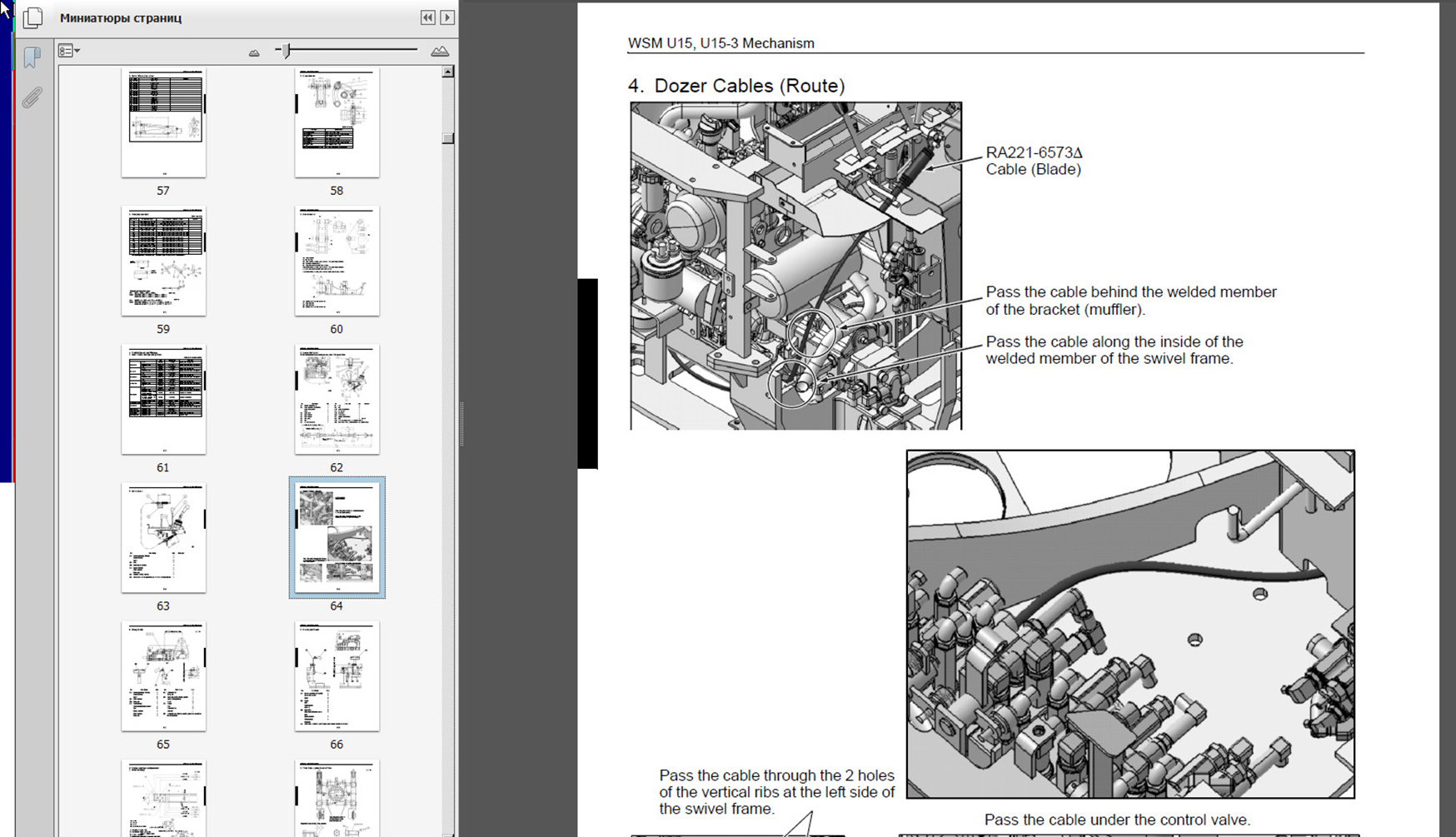This screenshot has width=1456, height=837.
Task: Enlarge thumbnails with large mountain icon
Action: [440, 52]
